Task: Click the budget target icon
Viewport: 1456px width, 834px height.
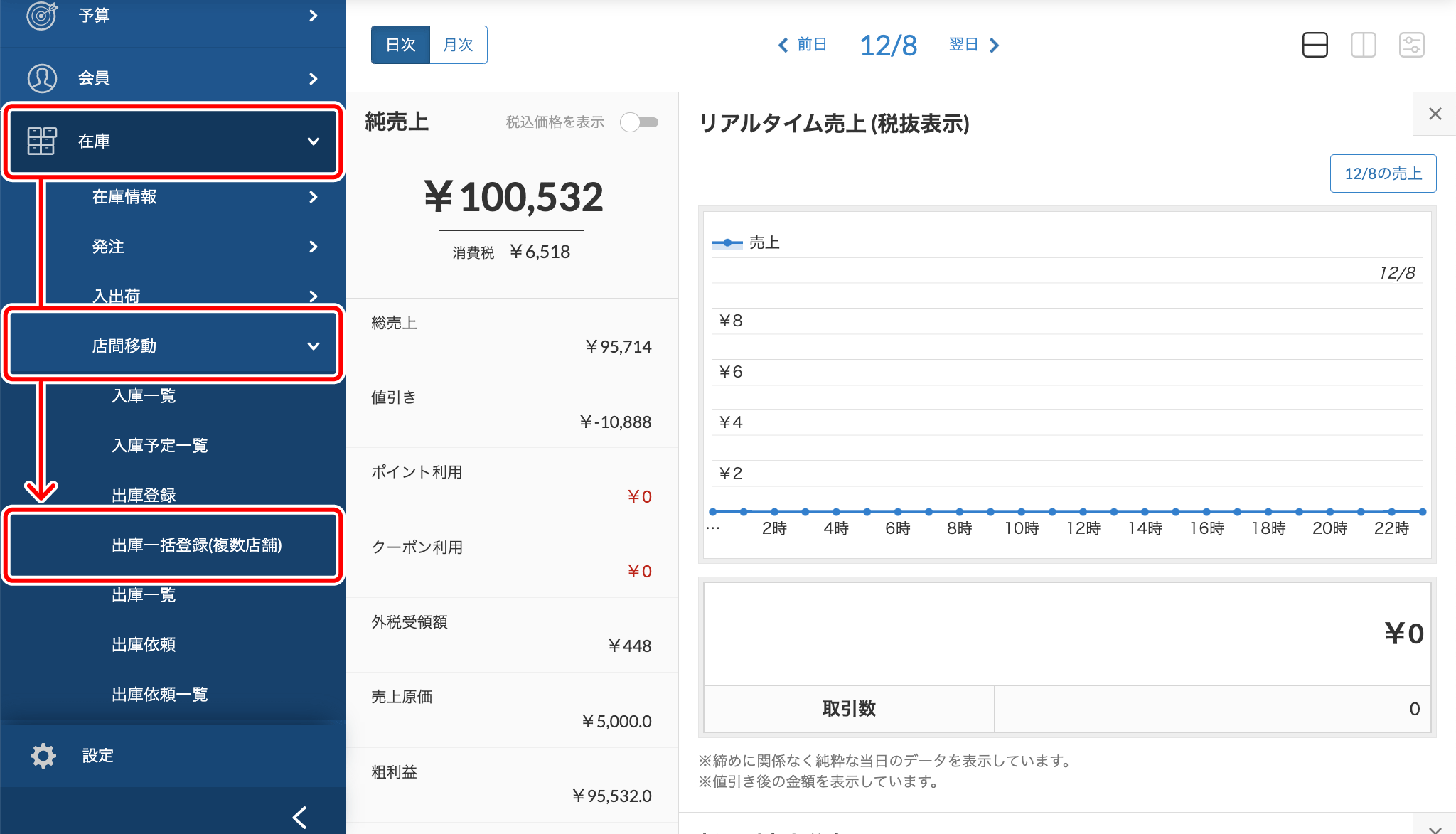Action: (41, 15)
